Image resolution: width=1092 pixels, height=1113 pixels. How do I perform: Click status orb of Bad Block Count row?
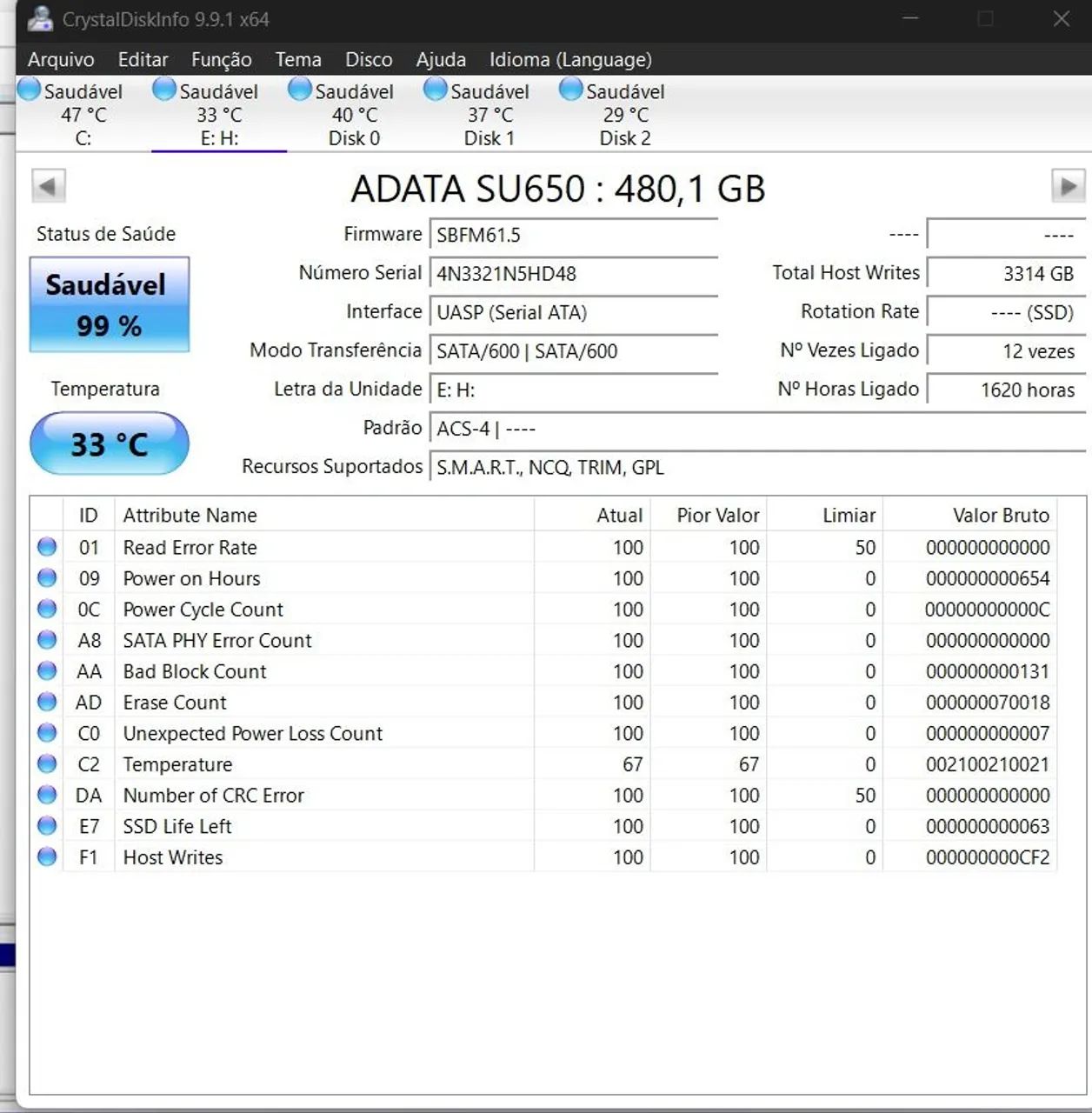[47, 671]
